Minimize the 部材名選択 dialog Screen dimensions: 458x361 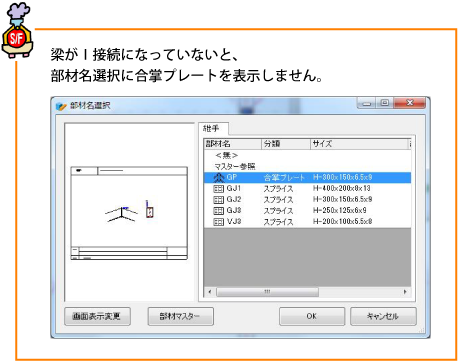(367, 103)
